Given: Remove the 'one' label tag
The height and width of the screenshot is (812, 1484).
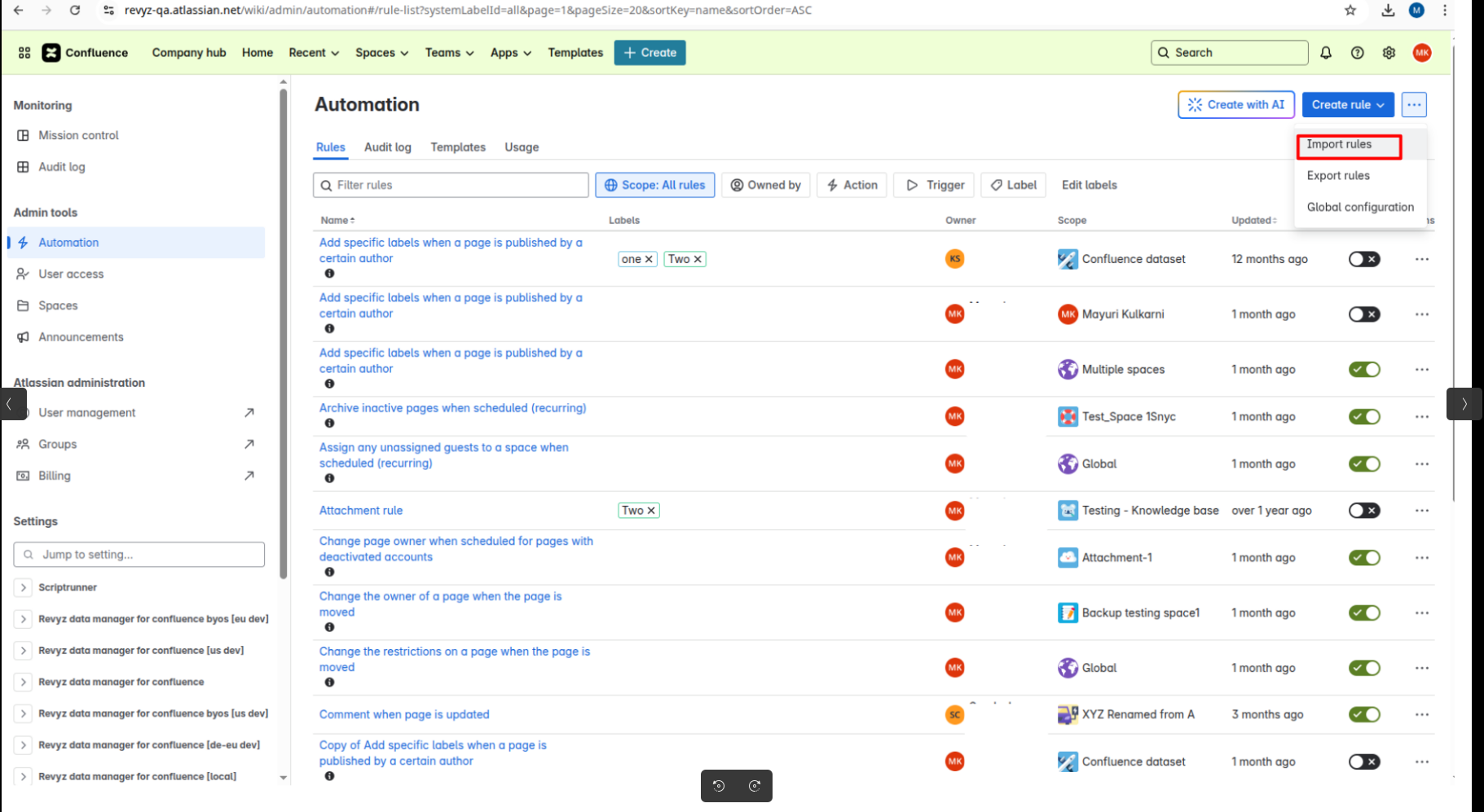Looking at the screenshot, I should tap(649, 259).
